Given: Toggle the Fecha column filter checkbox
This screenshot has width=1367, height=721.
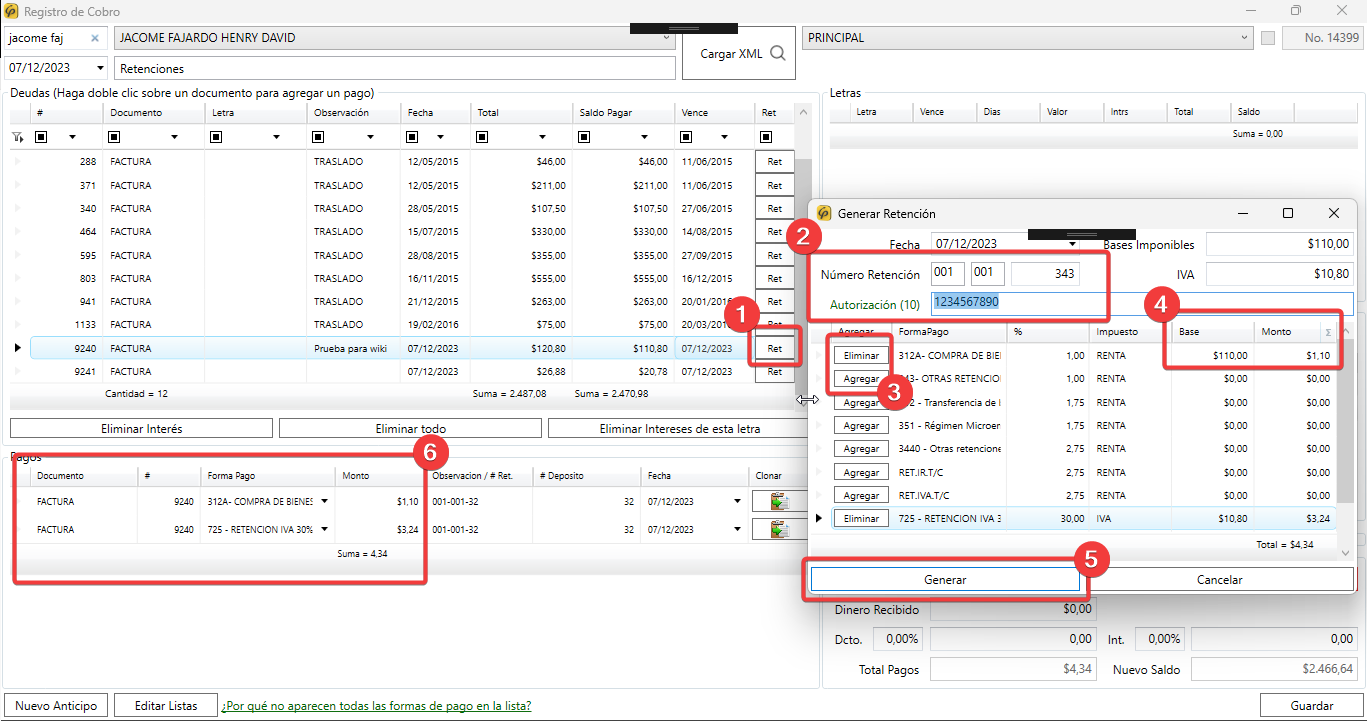Looking at the screenshot, I should point(412,137).
